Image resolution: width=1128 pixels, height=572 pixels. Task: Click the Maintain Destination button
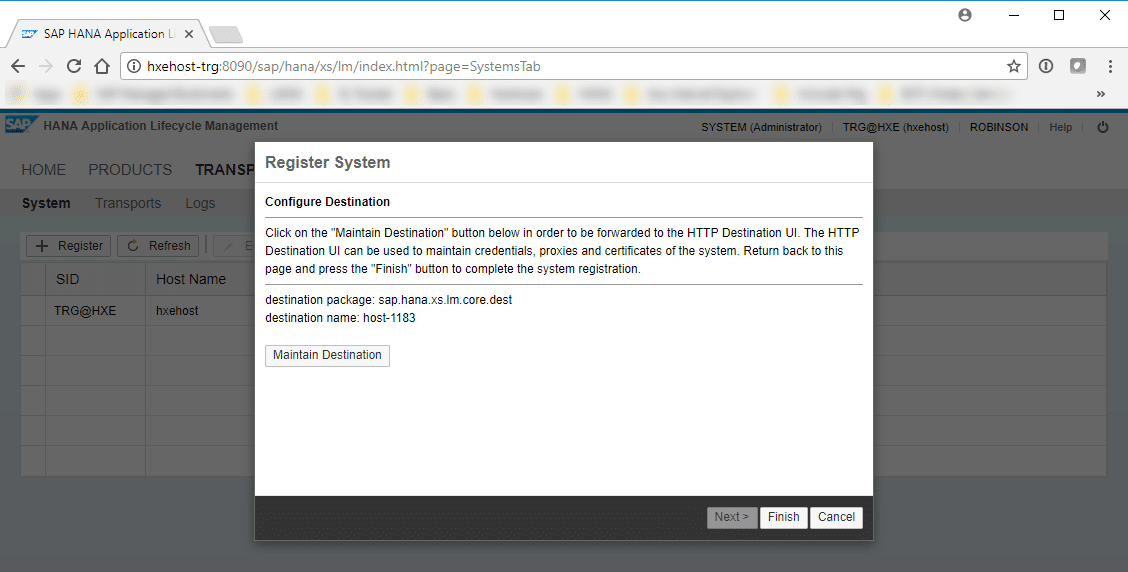pyautogui.click(x=327, y=355)
